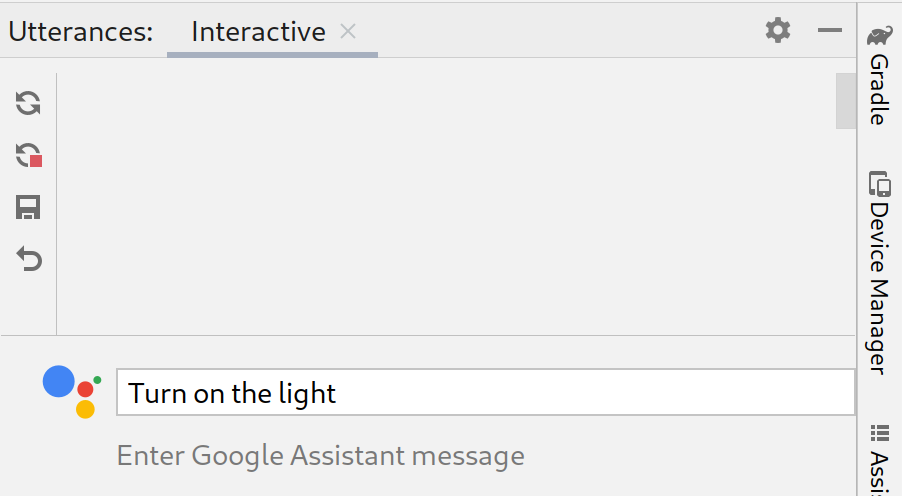
Task: Click the Google Assistant colored dots logo
Action: point(71,391)
